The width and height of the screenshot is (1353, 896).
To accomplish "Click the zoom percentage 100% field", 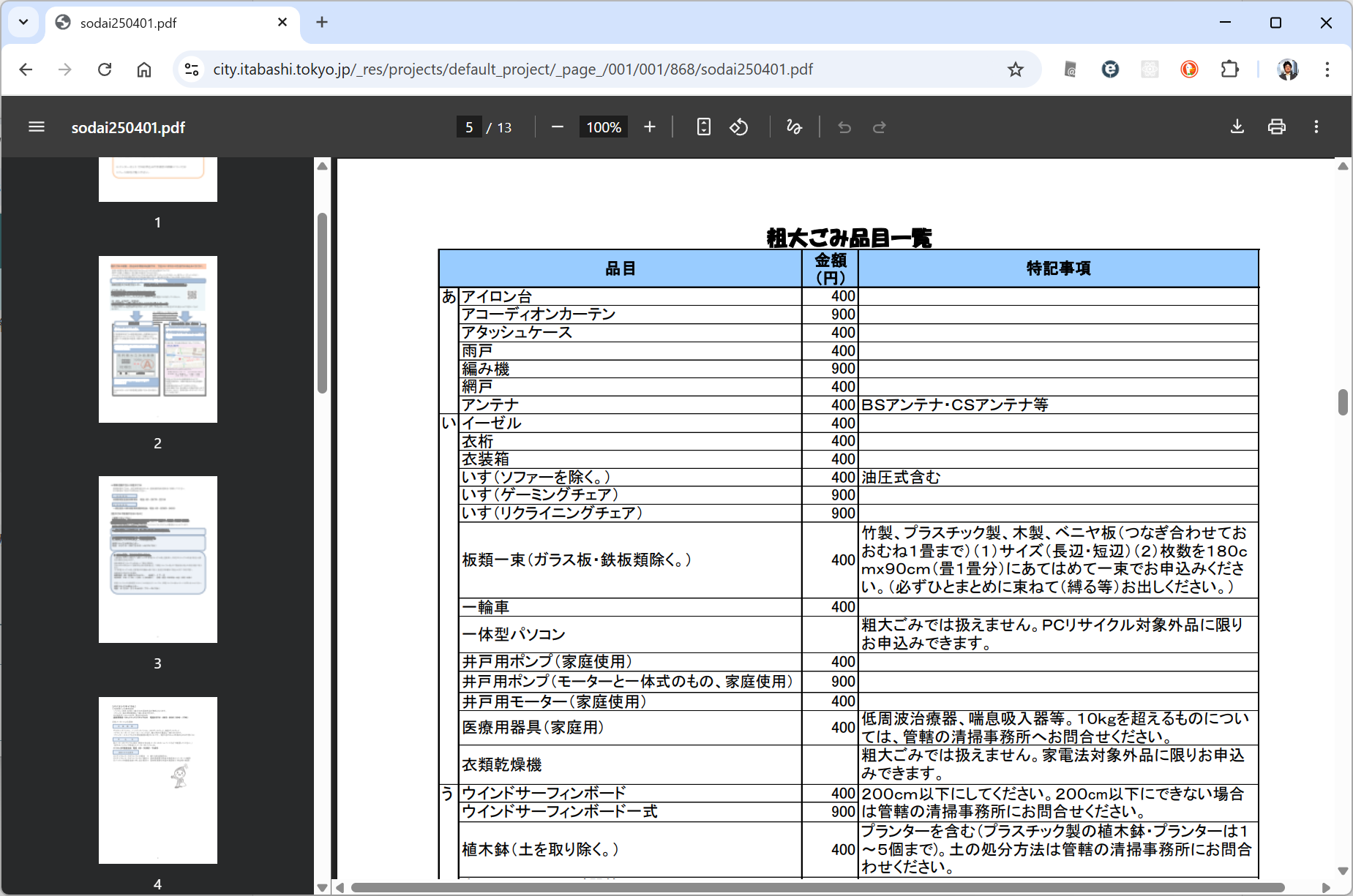I will click(x=603, y=127).
